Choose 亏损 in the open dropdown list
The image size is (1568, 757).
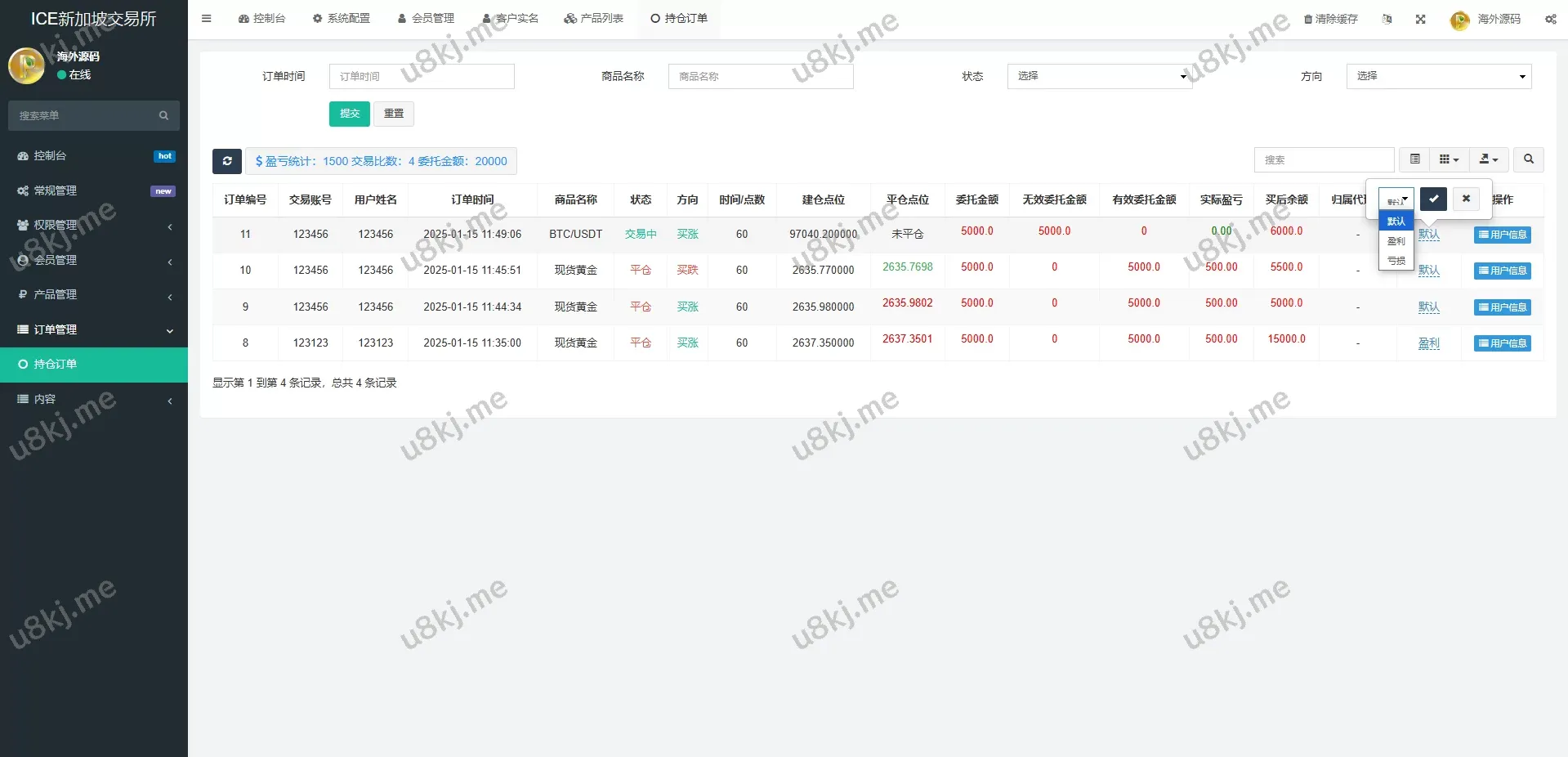coord(1396,261)
